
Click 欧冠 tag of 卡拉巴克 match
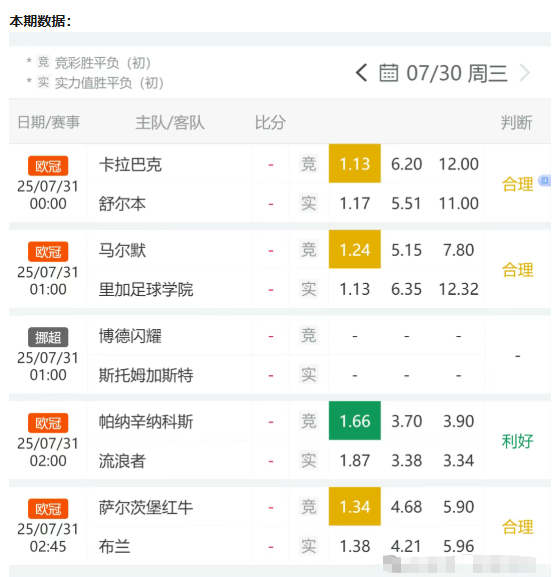48,166
